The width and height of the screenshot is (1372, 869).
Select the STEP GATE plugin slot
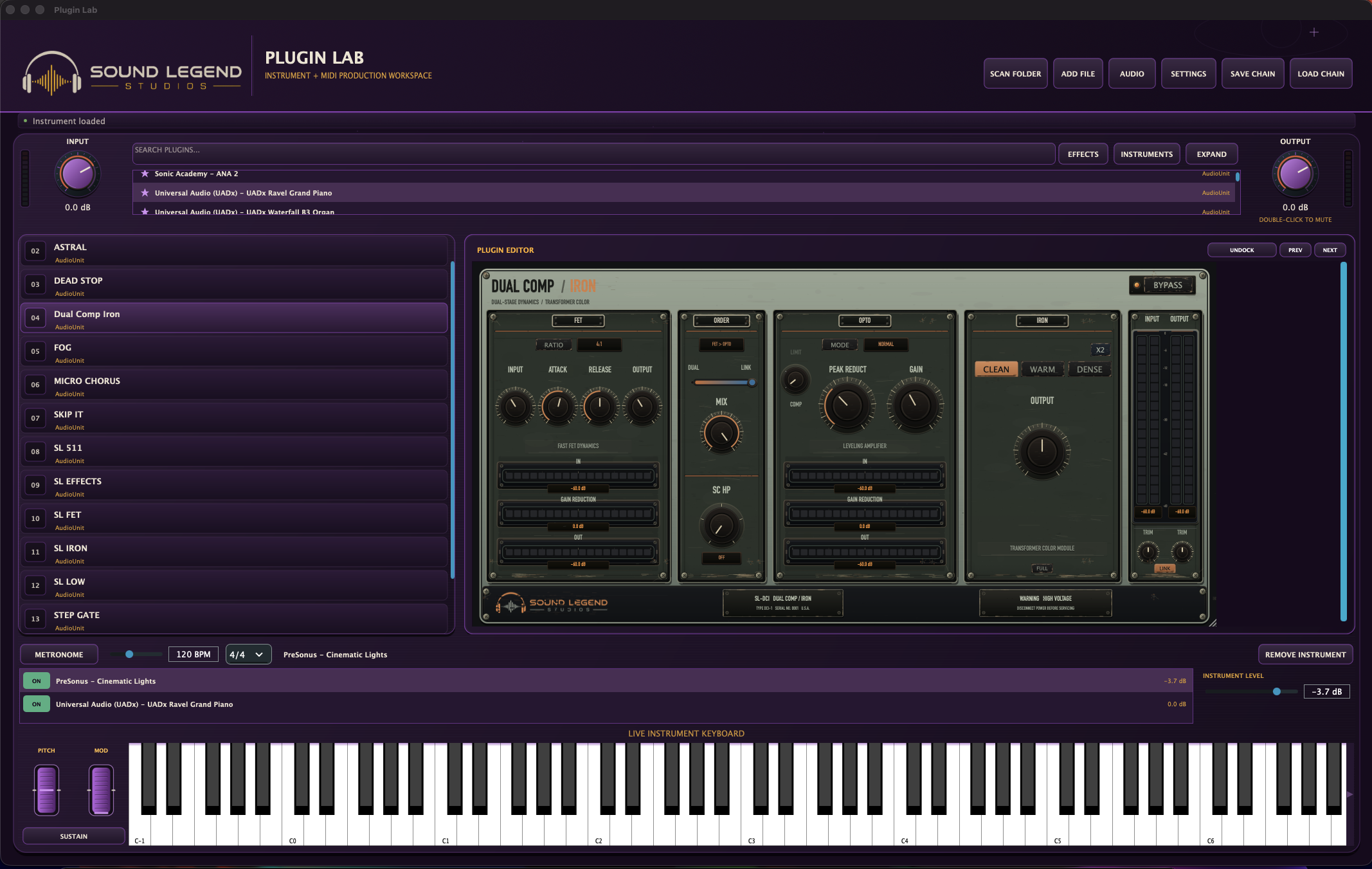[234, 619]
